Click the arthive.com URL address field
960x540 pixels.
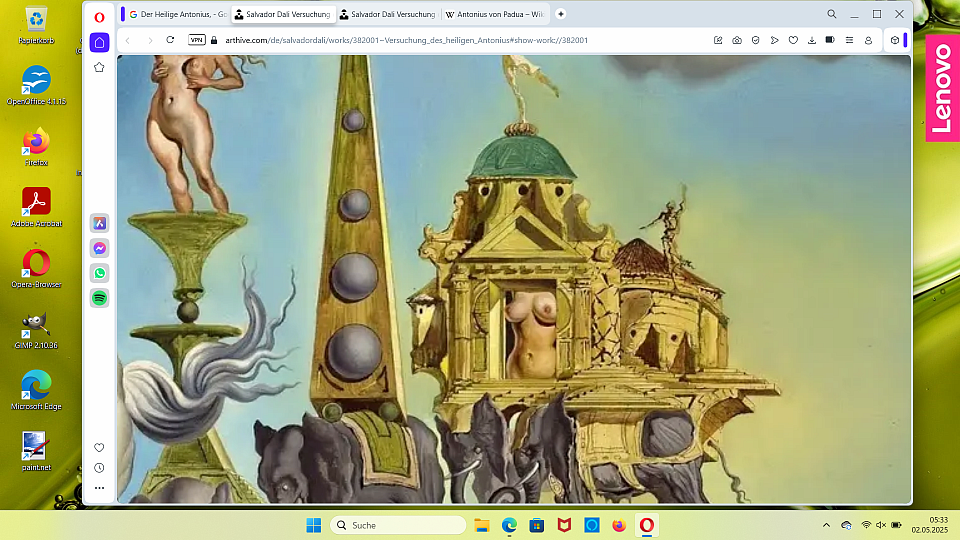(x=407, y=40)
